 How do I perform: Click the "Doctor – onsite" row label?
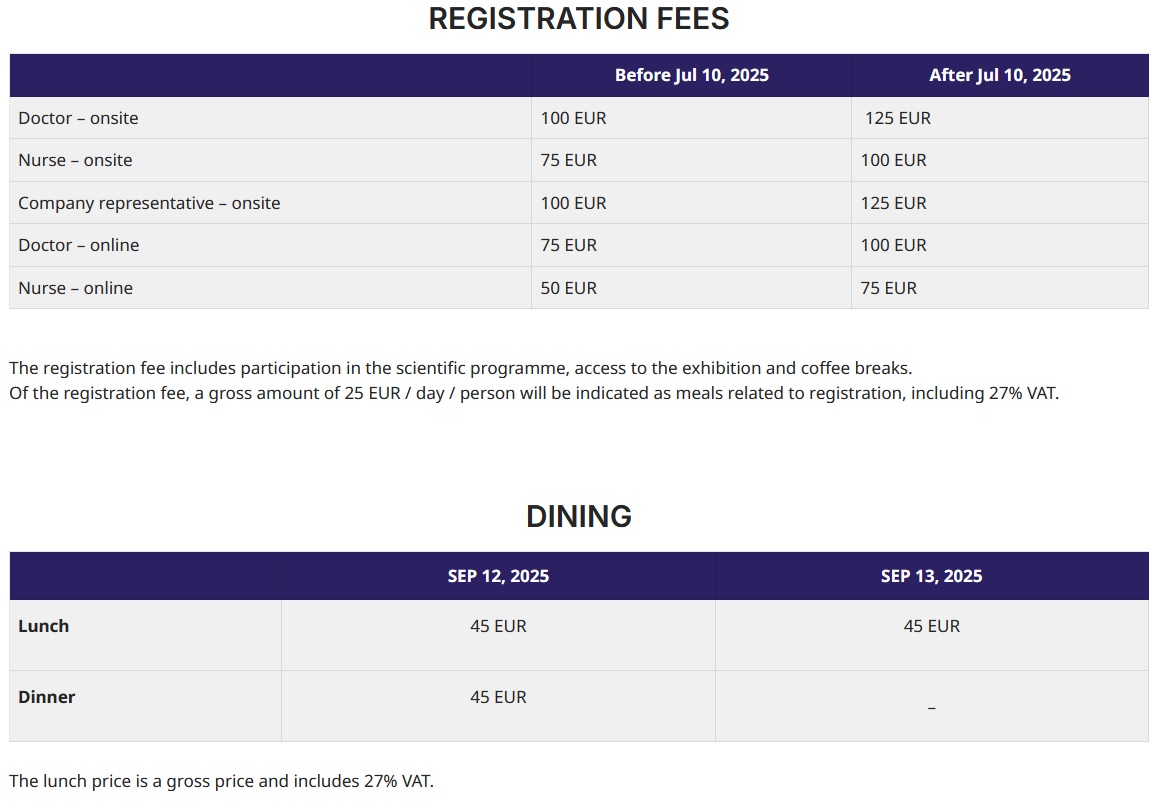click(x=78, y=118)
